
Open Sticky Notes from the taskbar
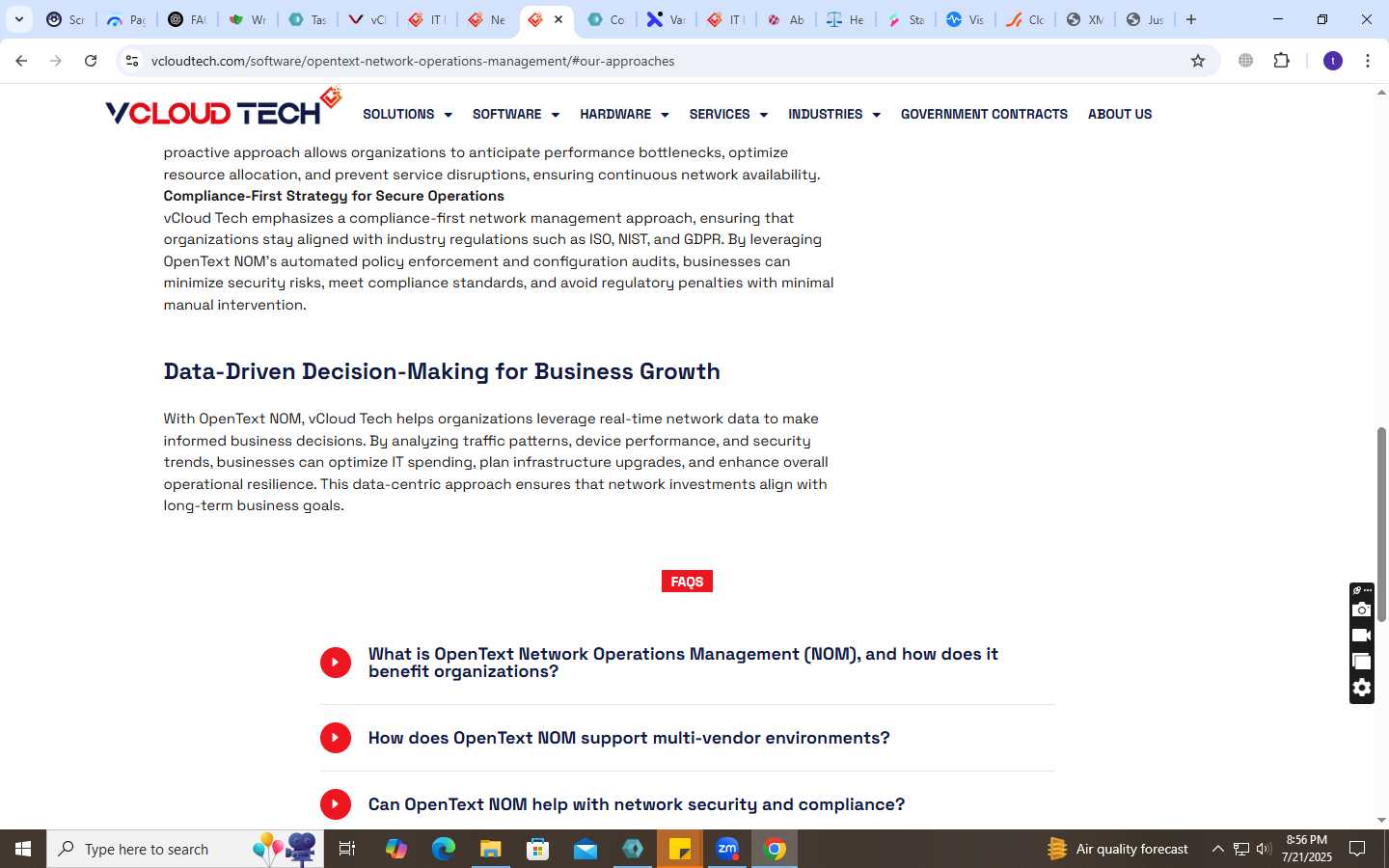click(x=680, y=849)
